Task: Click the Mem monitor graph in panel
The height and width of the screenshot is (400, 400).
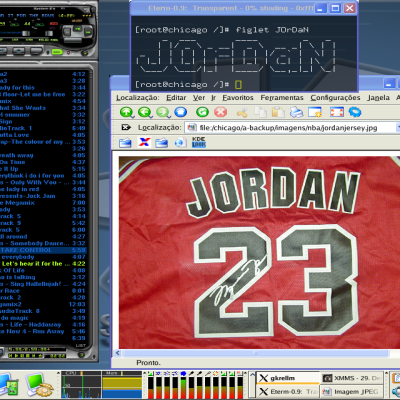Action: coord(122,385)
